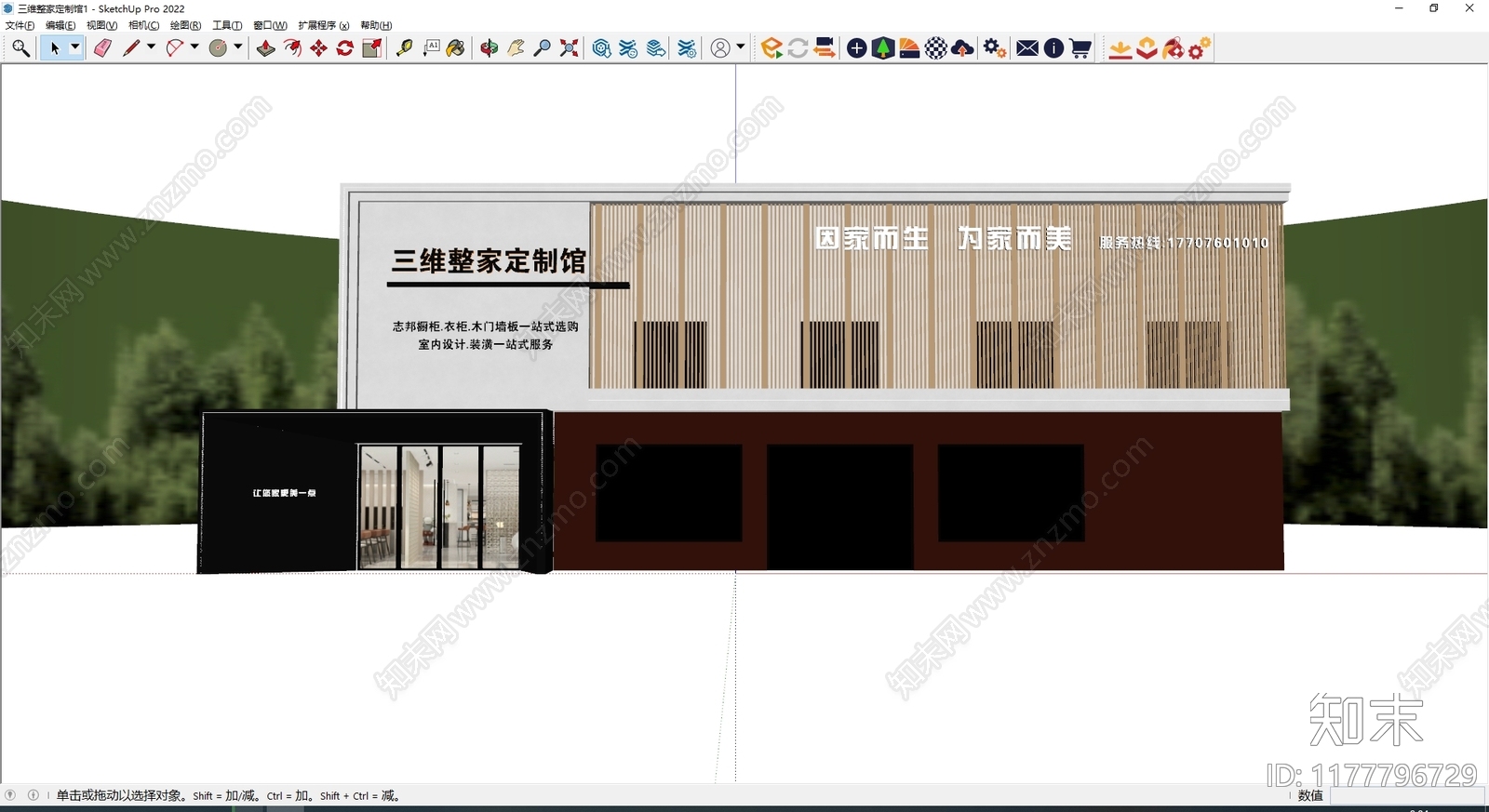Expand the Line tool dropdown arrow
The height and width of the screenshot is (812, 1489).
[x=151, y=47]
